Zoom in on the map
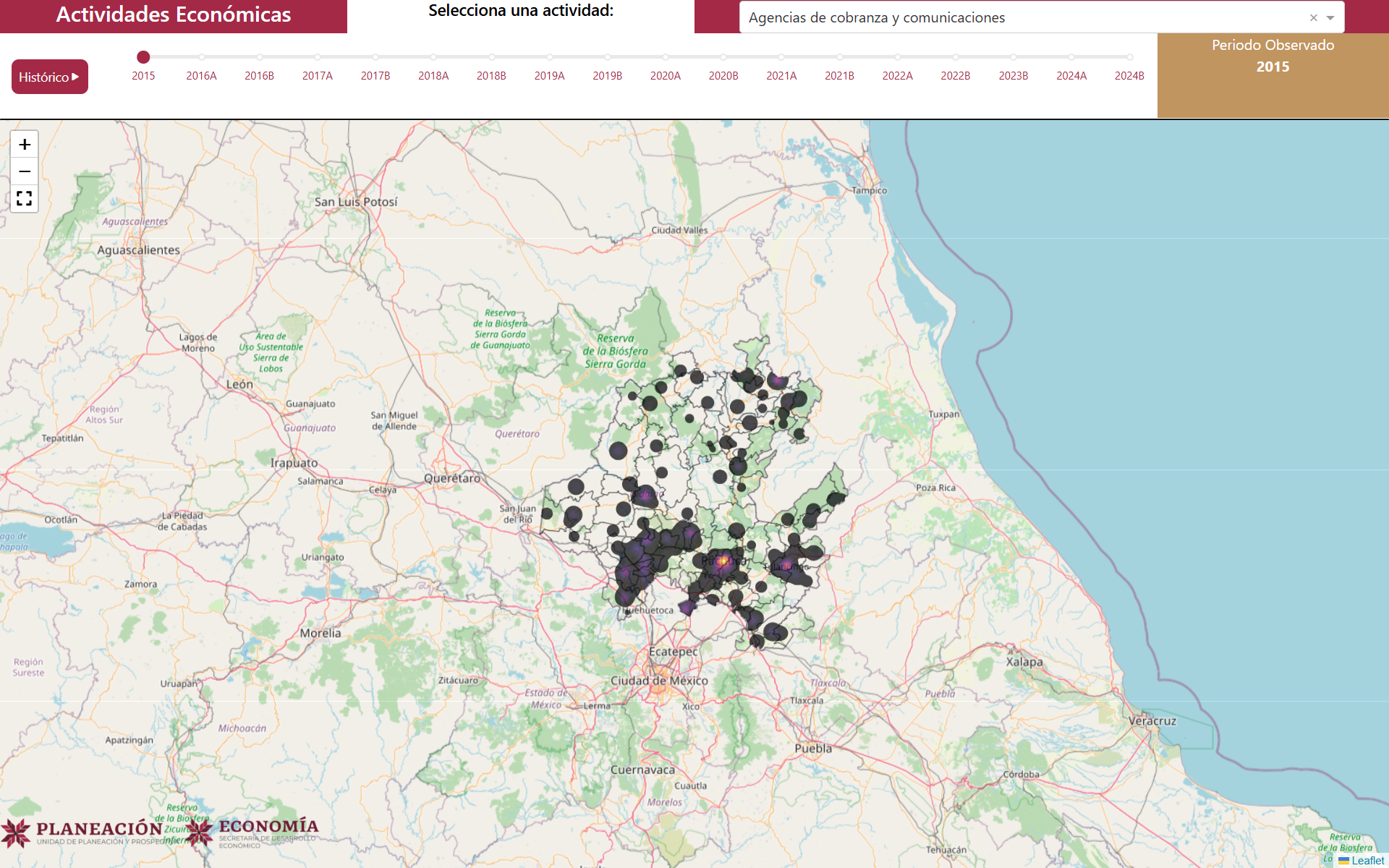 pyautogui.click(x=25, y=145)
